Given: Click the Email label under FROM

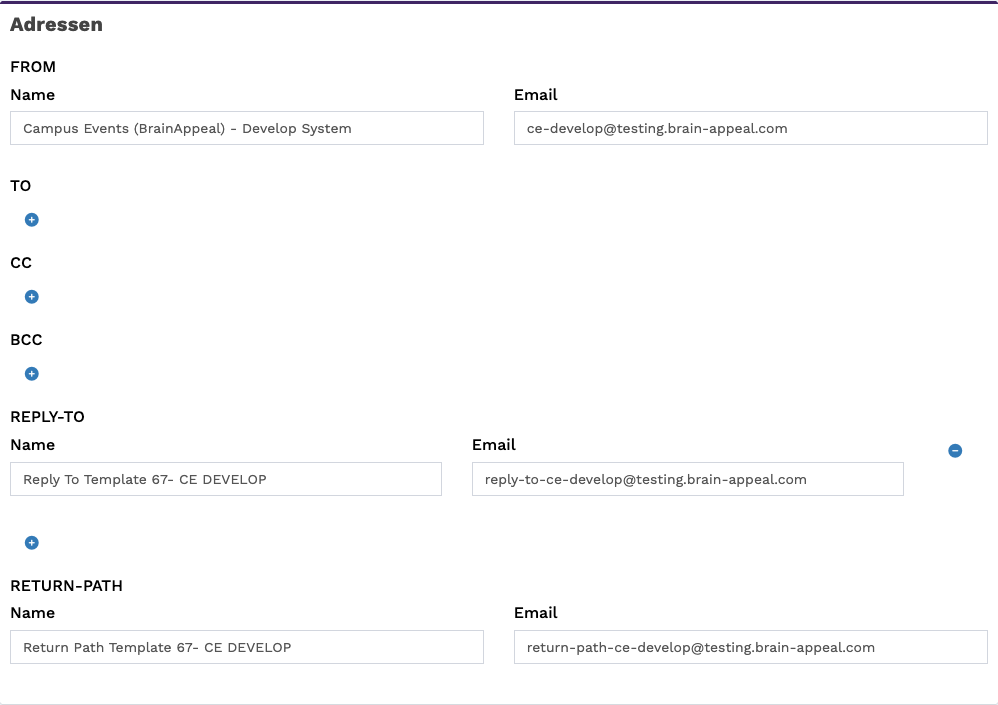Looking at the screenshot, I should pos(536,95).
